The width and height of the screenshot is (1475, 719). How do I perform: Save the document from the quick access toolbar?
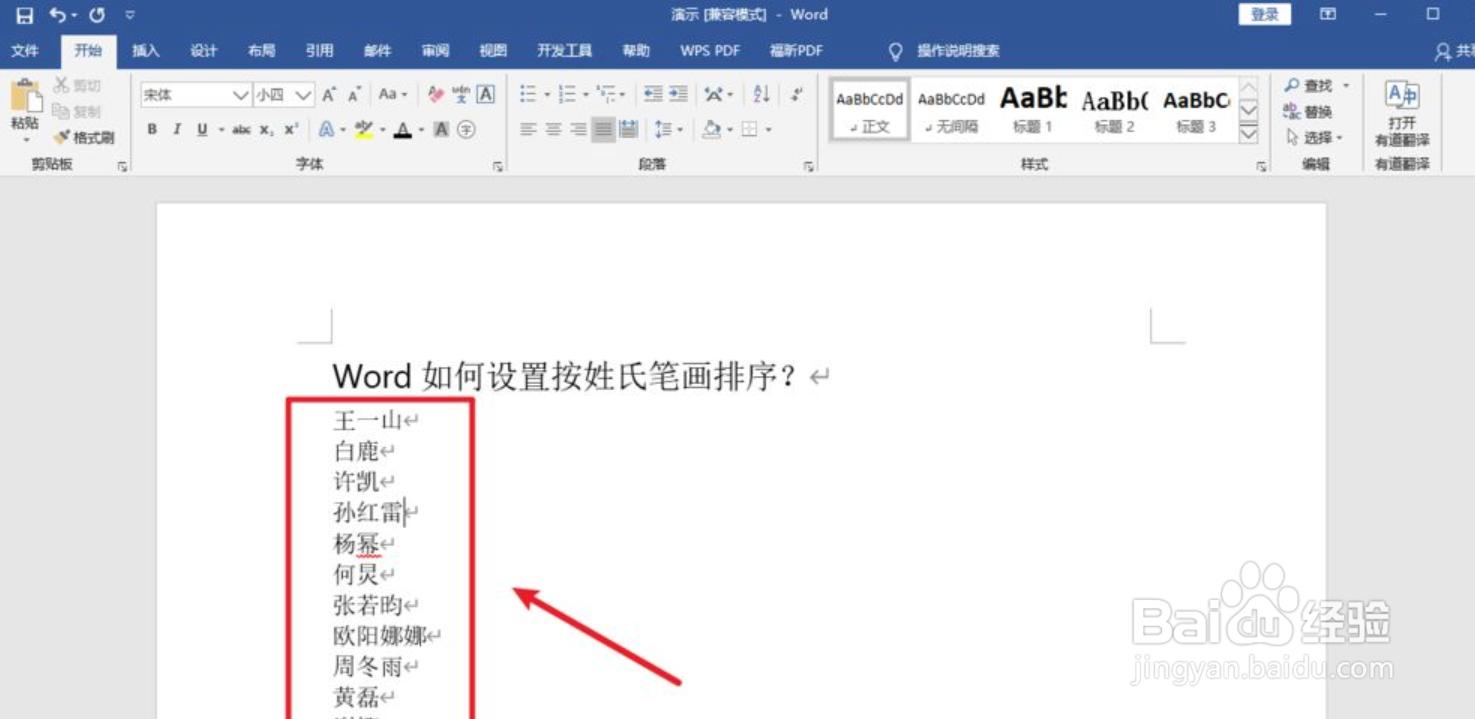pyautogui.click(x=24, y=15)
